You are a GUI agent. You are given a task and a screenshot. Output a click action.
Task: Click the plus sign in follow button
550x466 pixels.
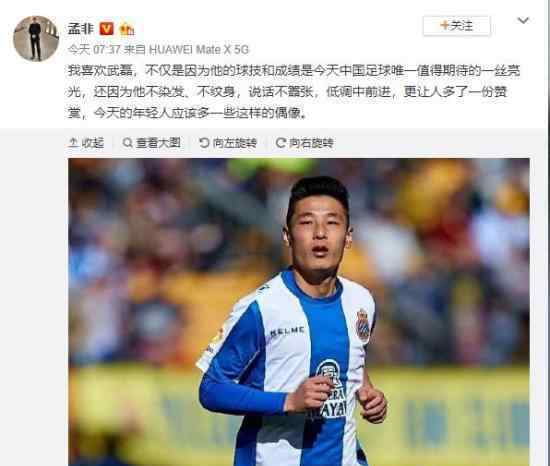(444, 25)
